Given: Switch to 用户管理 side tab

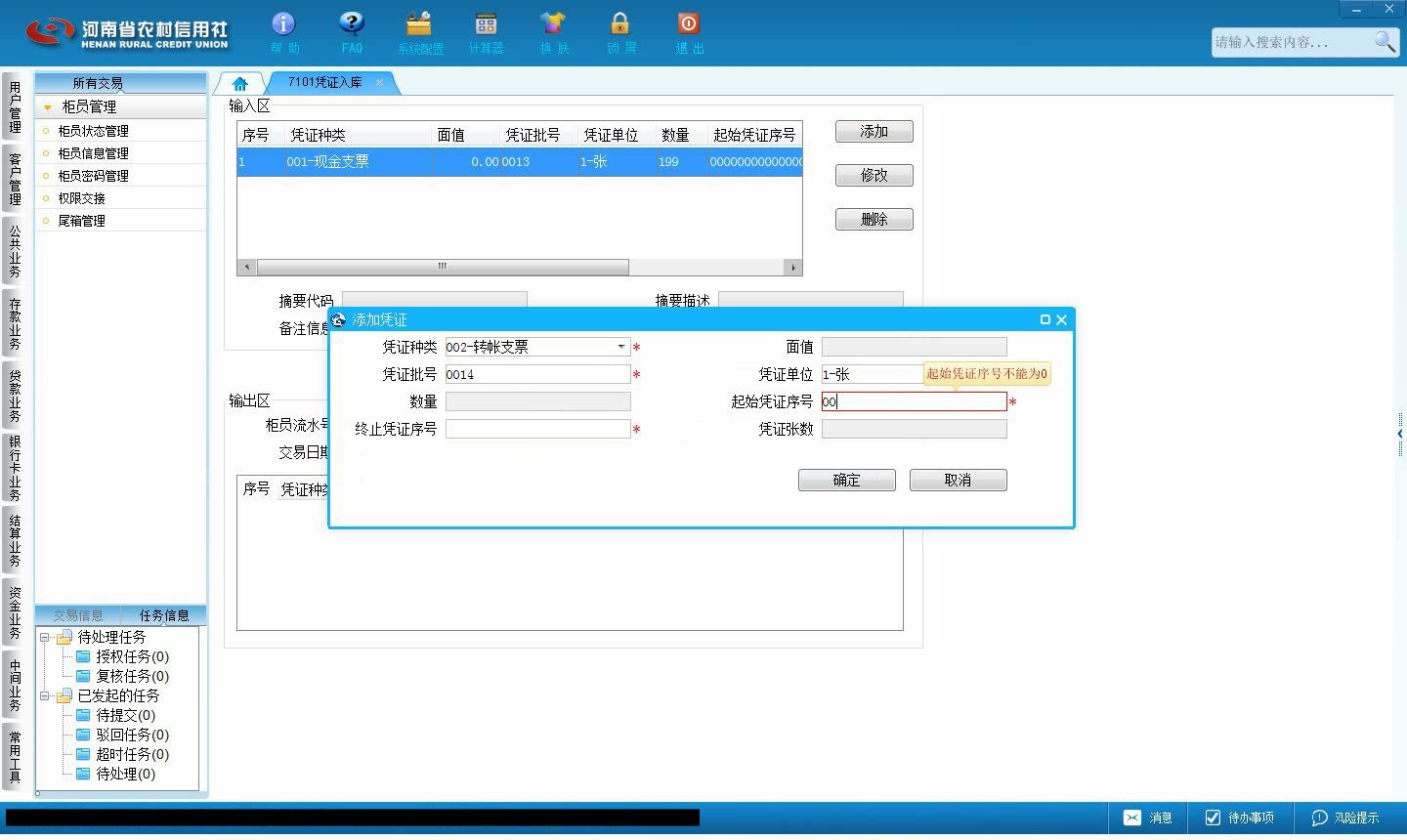Looking at the screenshot, I should (15, 107).
